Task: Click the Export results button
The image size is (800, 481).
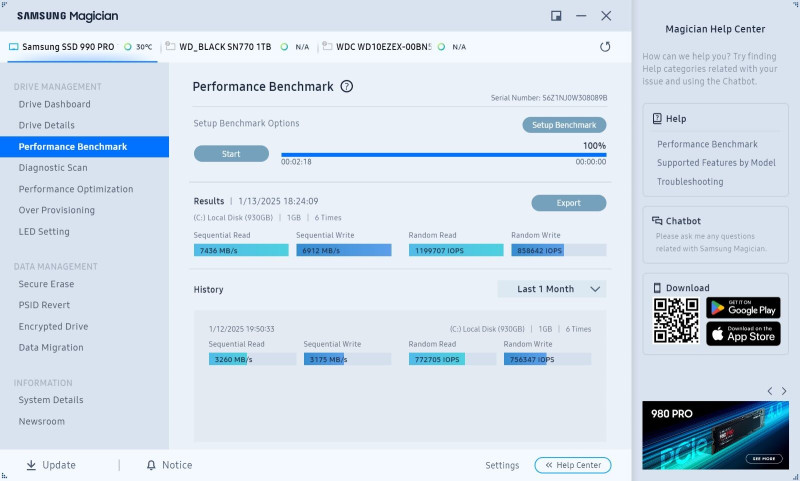Action: point(568,203)
